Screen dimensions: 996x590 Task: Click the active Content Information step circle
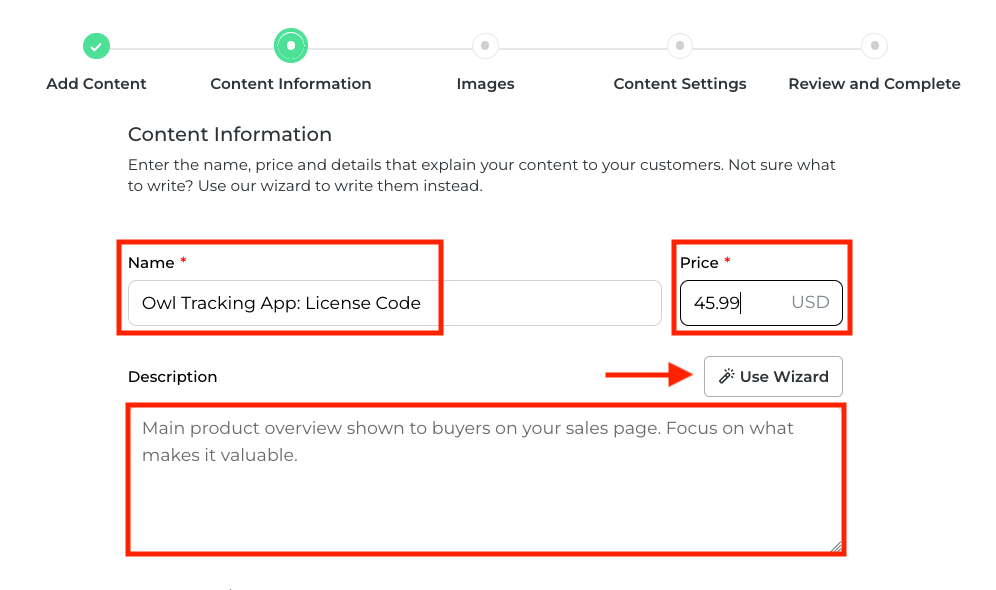coord(291,46)
